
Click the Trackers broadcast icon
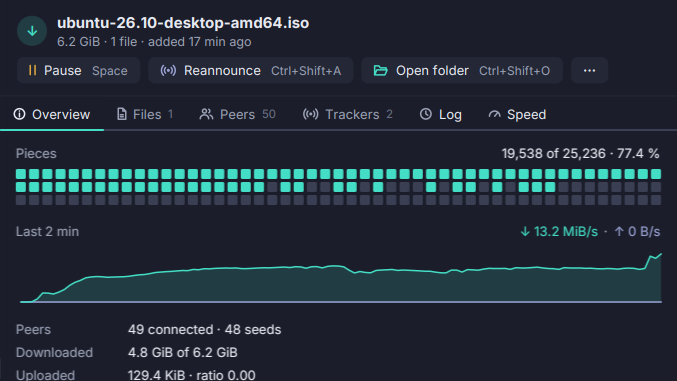tap(310, 114)
